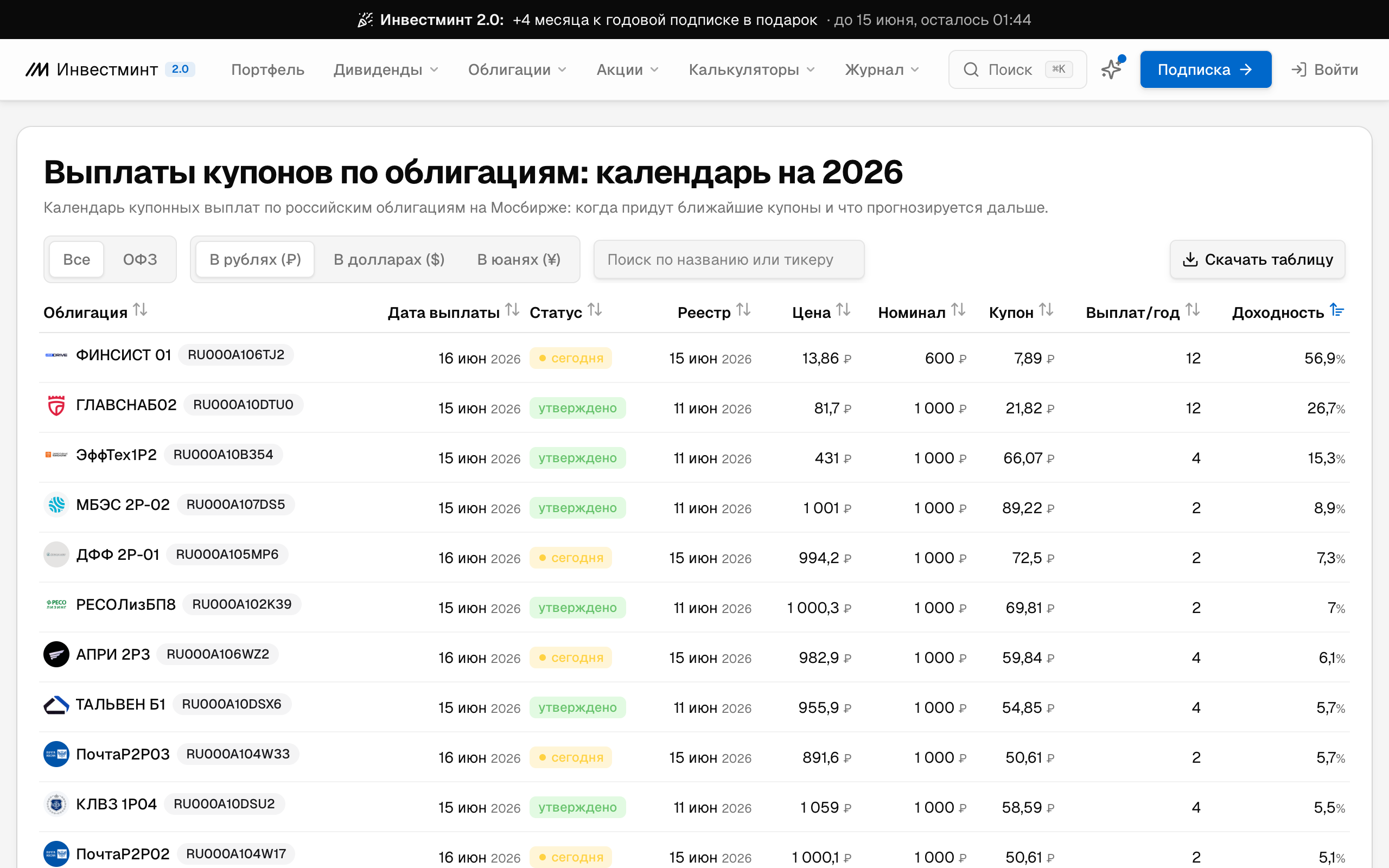Click ticker RU000A10B354 badge
Image resolution: width=1389 pixels, height=868 pixels.
pos(224,455)
